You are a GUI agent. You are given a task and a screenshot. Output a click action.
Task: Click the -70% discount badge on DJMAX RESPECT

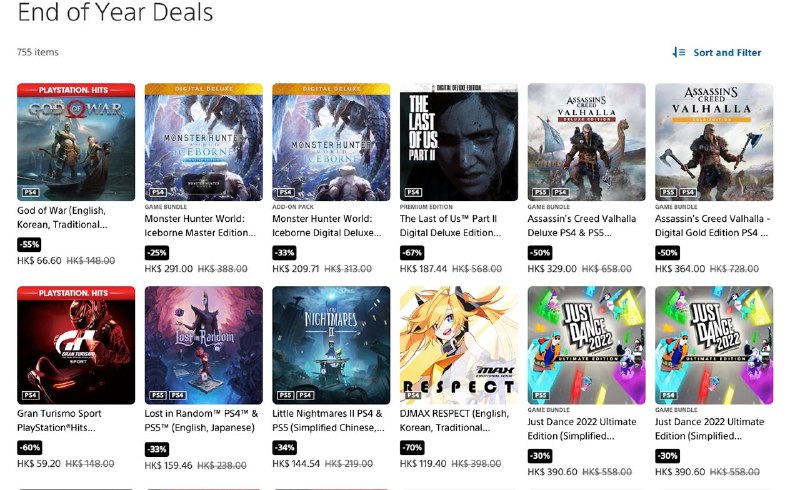(411, 448)
